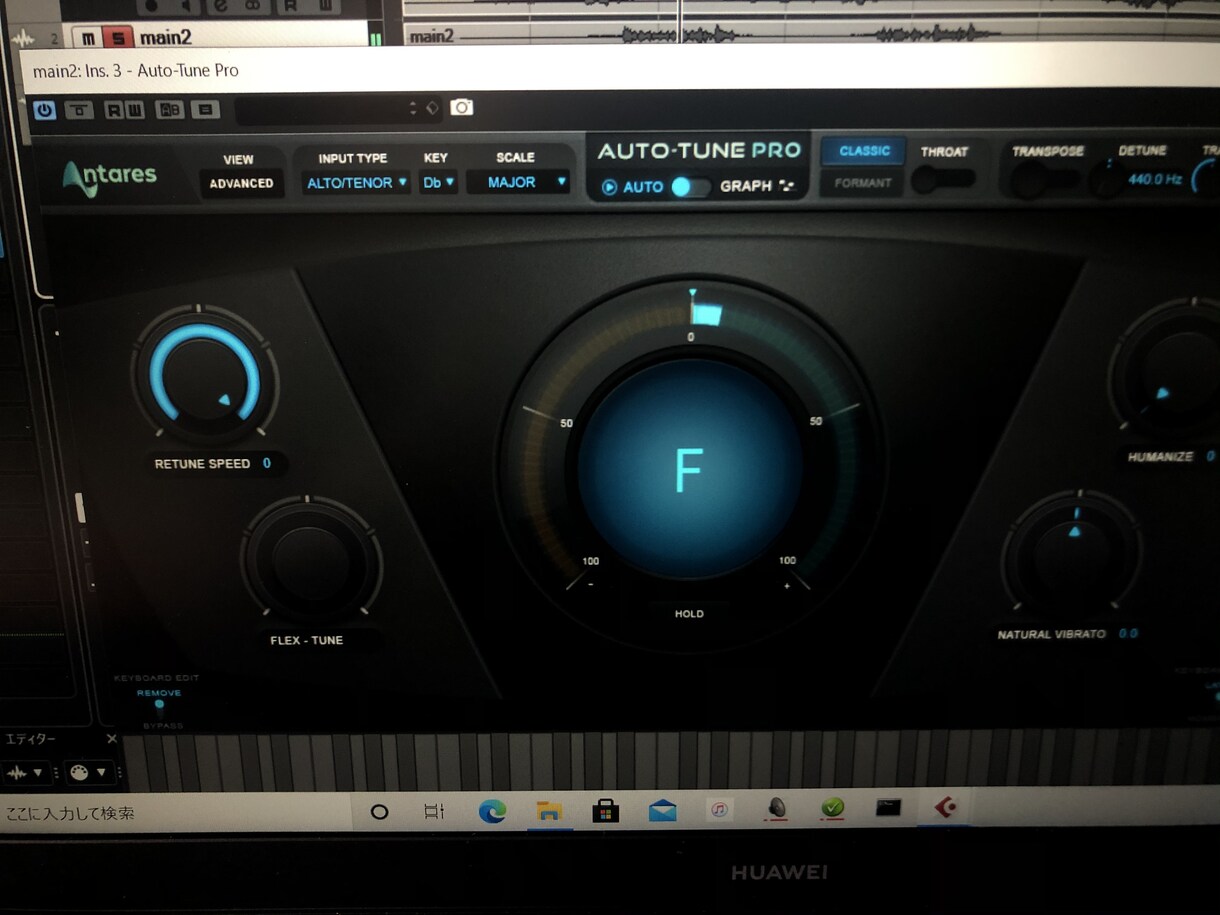Open the terminal window icon in taskbar
The height and width of the screenshot is (915, 1220).
[888, 807]
